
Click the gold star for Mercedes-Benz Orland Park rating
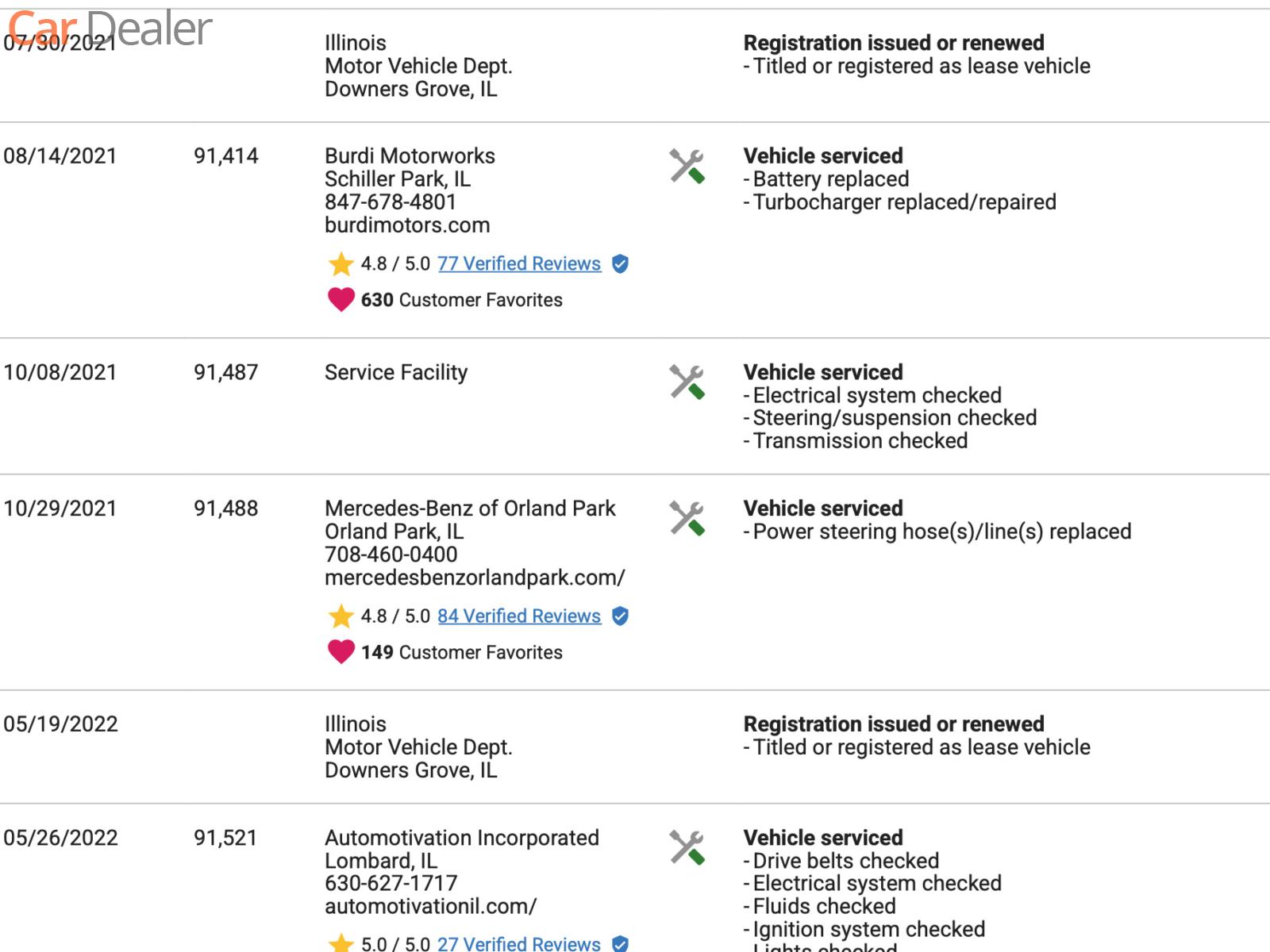tap(341, 616)
